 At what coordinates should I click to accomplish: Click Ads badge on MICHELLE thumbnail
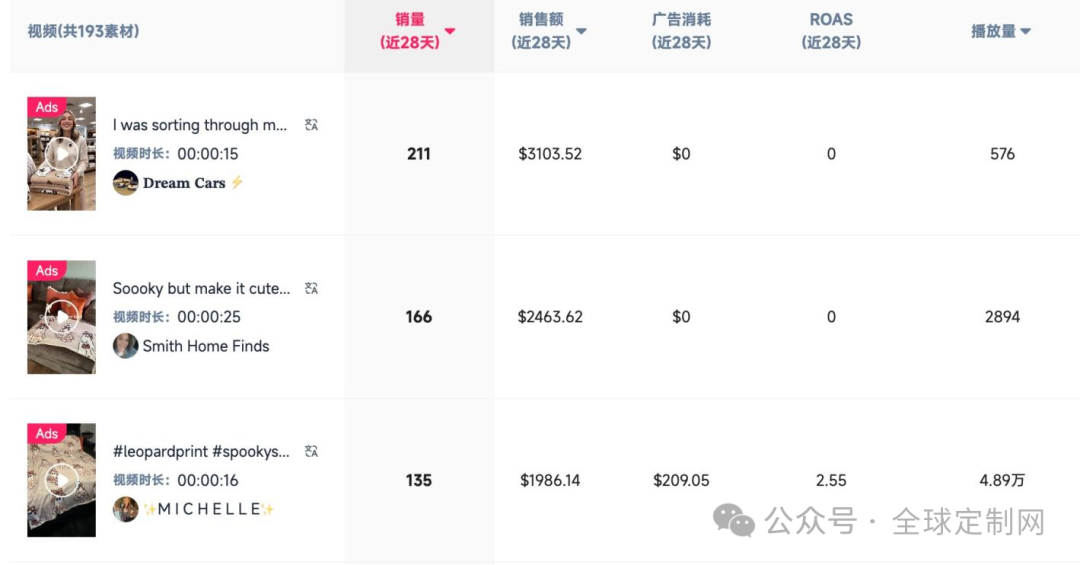(x=46, y=433)
